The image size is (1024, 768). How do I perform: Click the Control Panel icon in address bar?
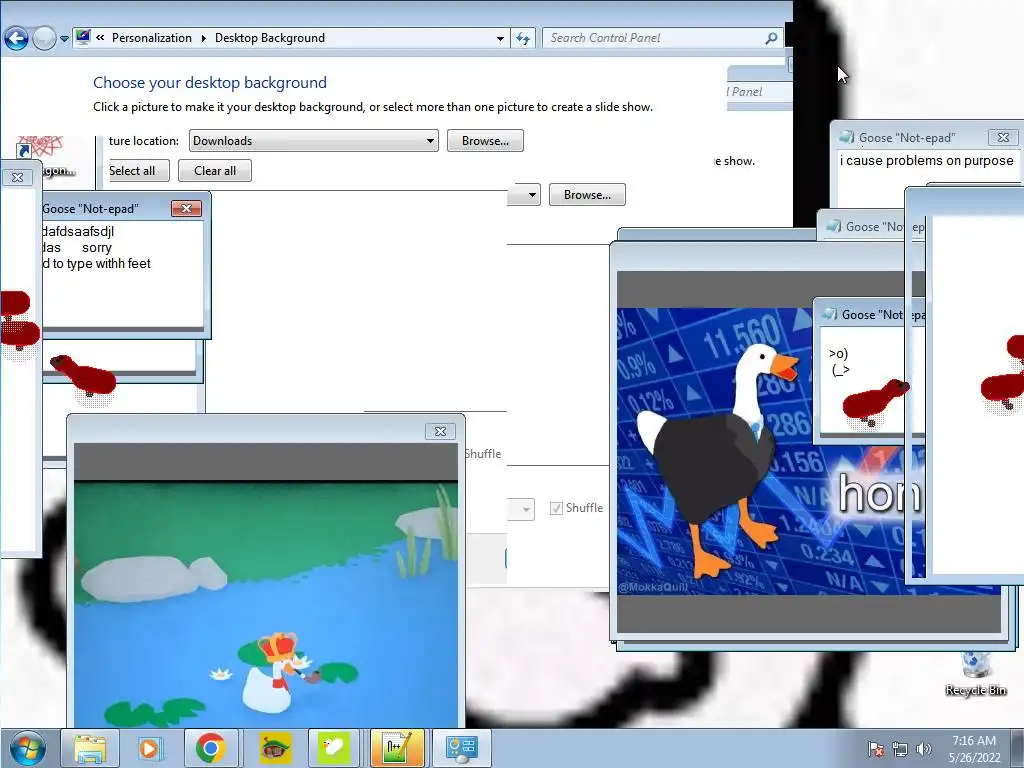[x=83, y=37]
